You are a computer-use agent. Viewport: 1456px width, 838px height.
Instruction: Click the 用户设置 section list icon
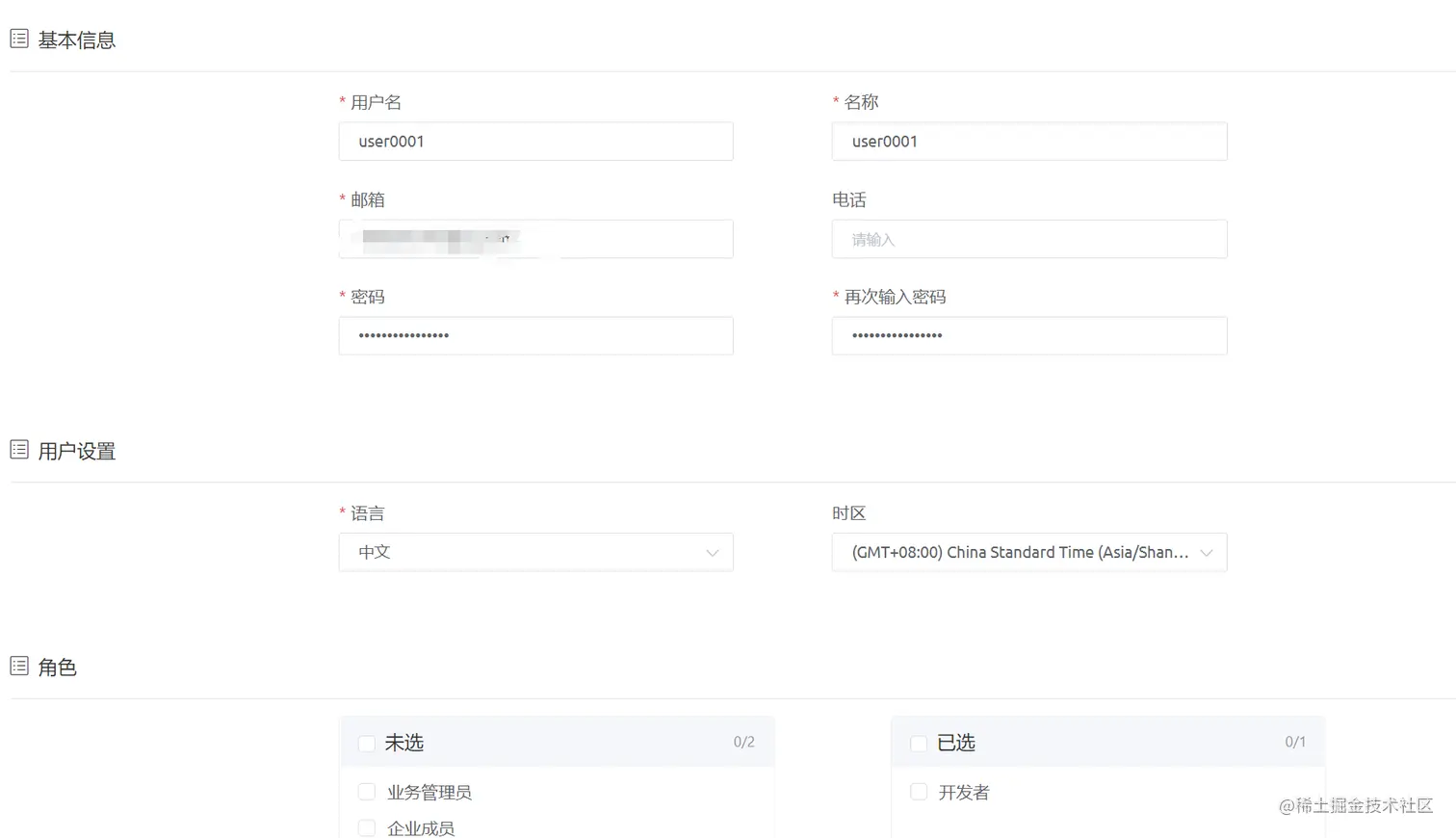pyautogui.click(x=19, y=450)
